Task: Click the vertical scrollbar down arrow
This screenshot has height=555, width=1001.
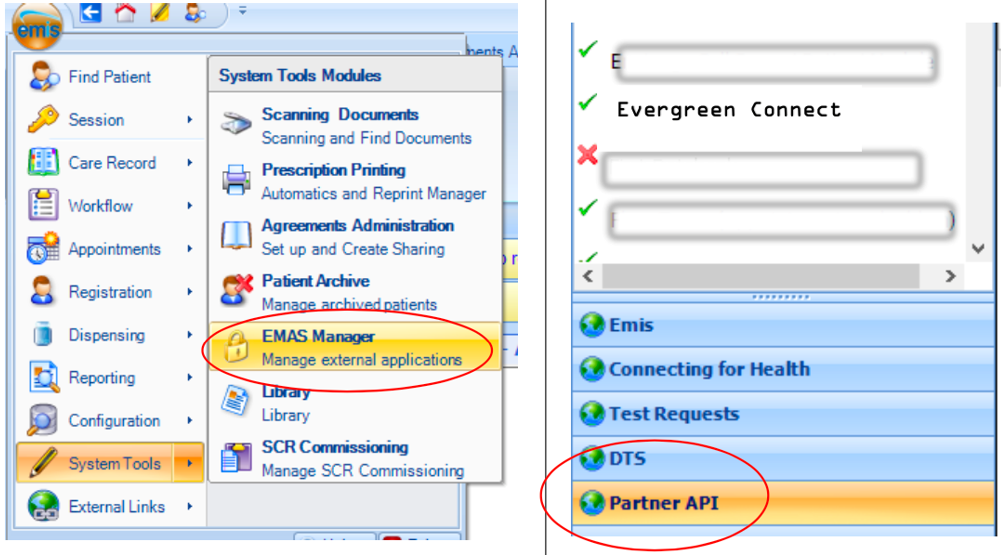Action: click(978, 248)
